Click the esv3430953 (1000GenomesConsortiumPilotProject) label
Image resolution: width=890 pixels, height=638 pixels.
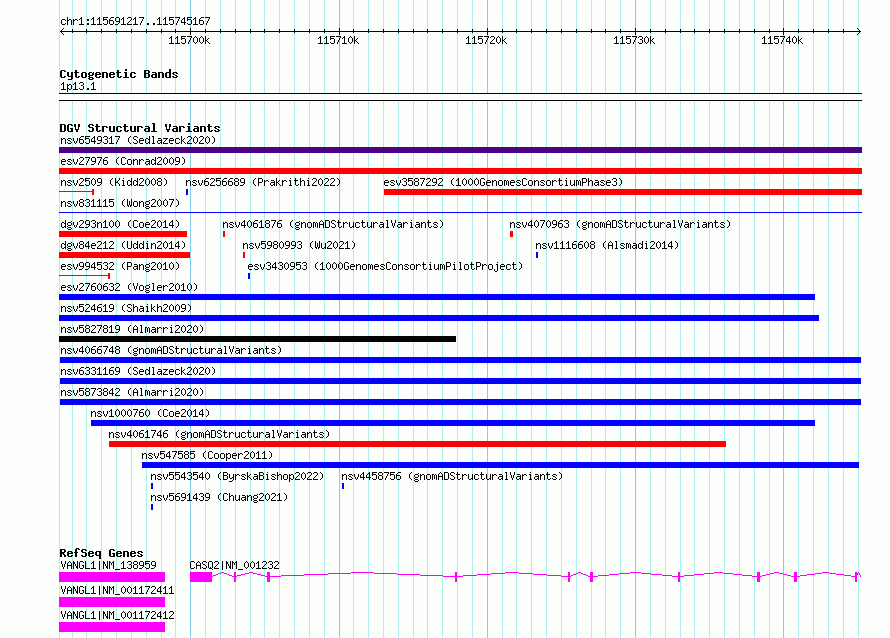click(385, 266)
